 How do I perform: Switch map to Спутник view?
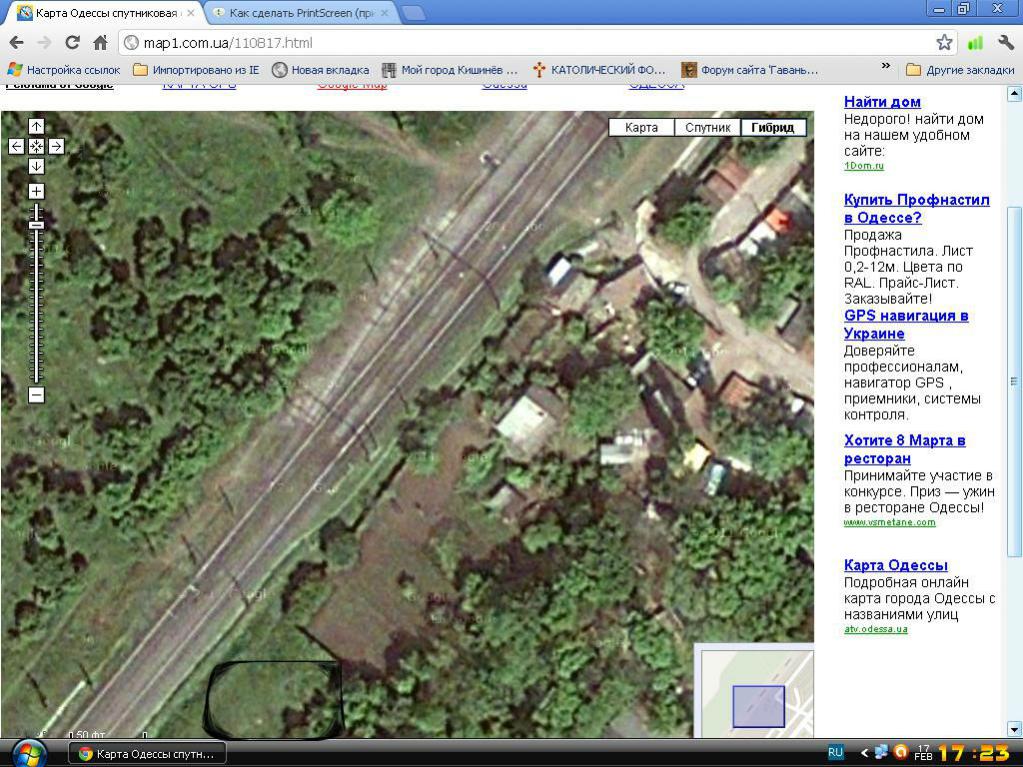[x=708, y=127]
